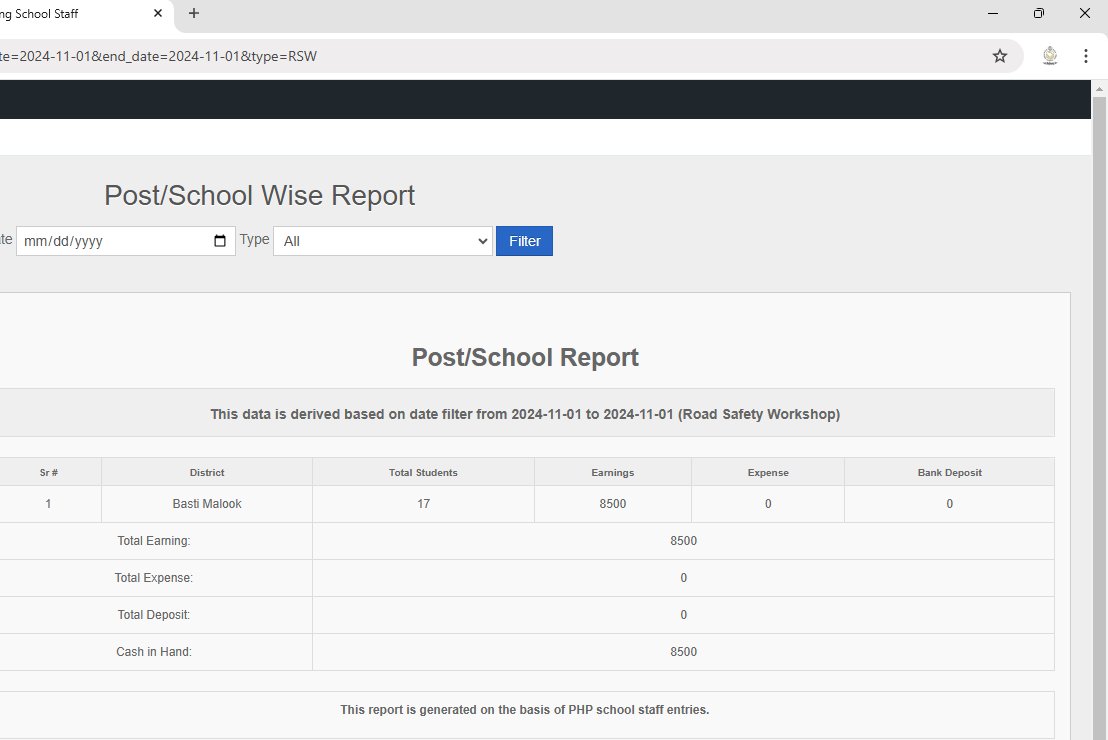1108x740 pixels.
Task: Expand the Type dropdown showing All
Action: (383, 241)
